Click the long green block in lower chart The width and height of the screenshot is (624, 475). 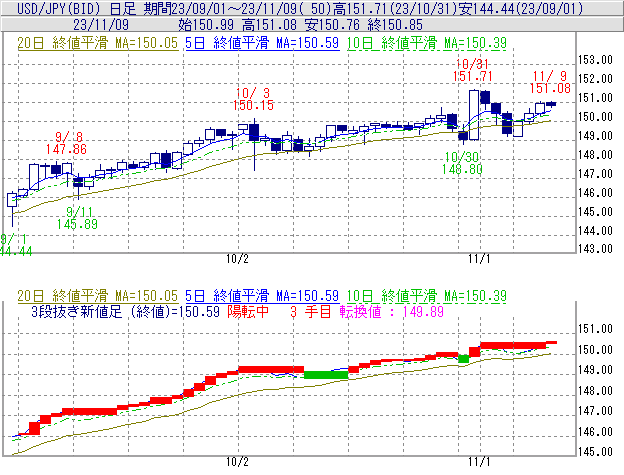point(326,375)
